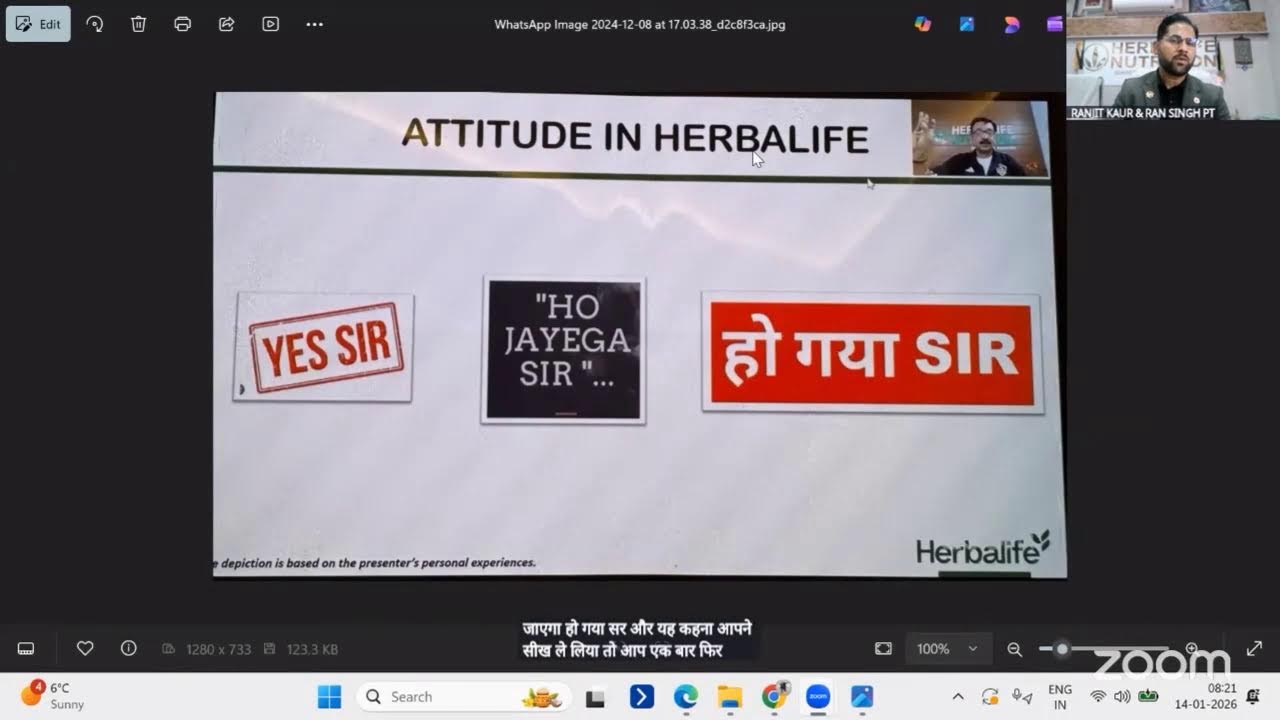Open the blue arrow app on taskbar
Image resolution: width=1280 pixels, height=720 pixels.
coord(641,697)
